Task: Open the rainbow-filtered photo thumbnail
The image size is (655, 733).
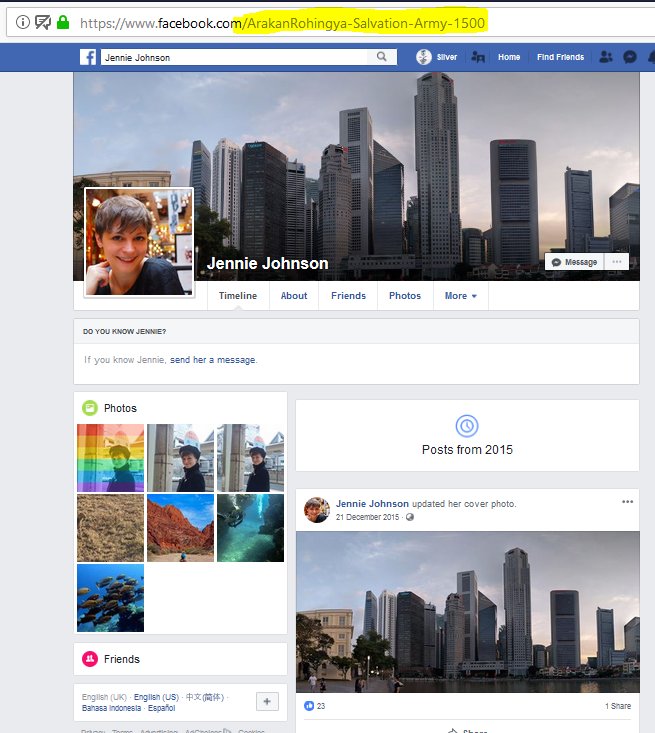Action: [x=110, y=458]
